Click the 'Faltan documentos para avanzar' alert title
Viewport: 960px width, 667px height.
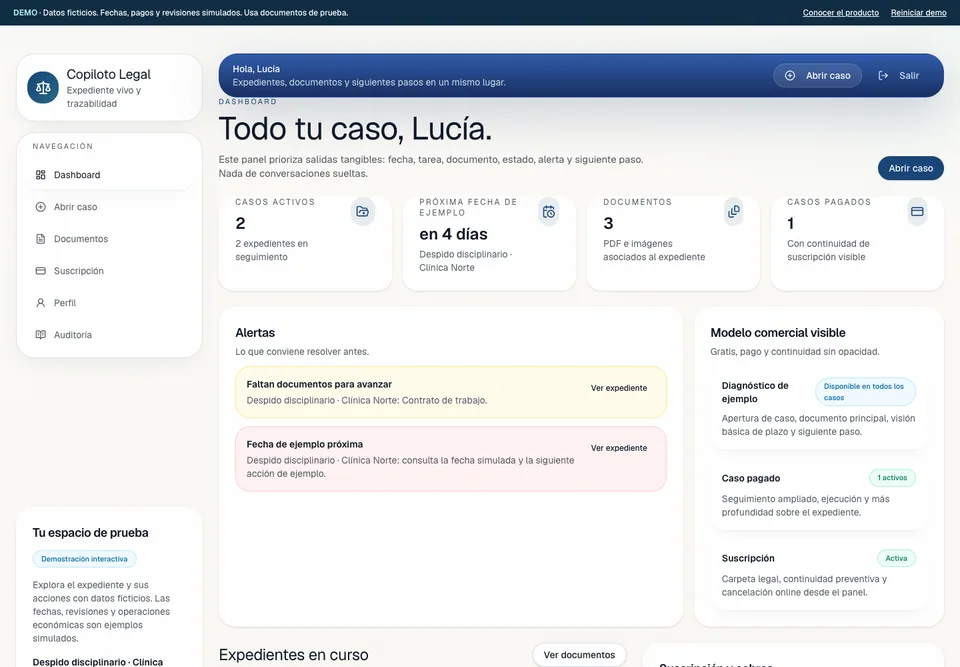click(x=319, y=385)
